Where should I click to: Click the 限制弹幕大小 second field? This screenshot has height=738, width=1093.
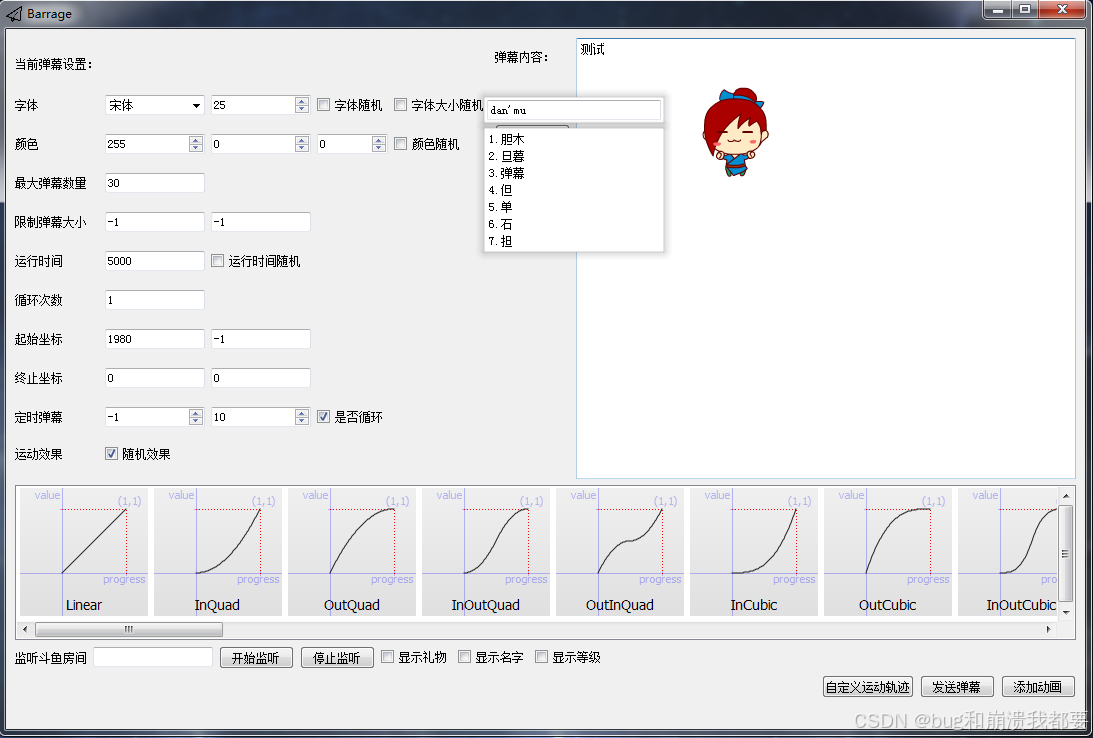click(261, 222)
